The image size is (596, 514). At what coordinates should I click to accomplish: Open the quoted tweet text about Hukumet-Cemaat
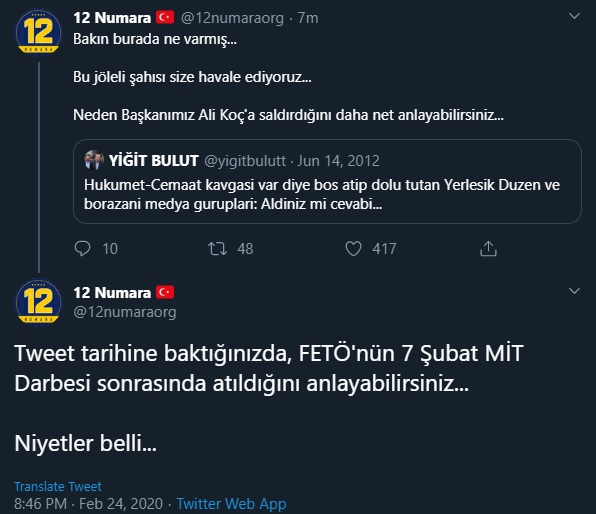tap(322, 194)
